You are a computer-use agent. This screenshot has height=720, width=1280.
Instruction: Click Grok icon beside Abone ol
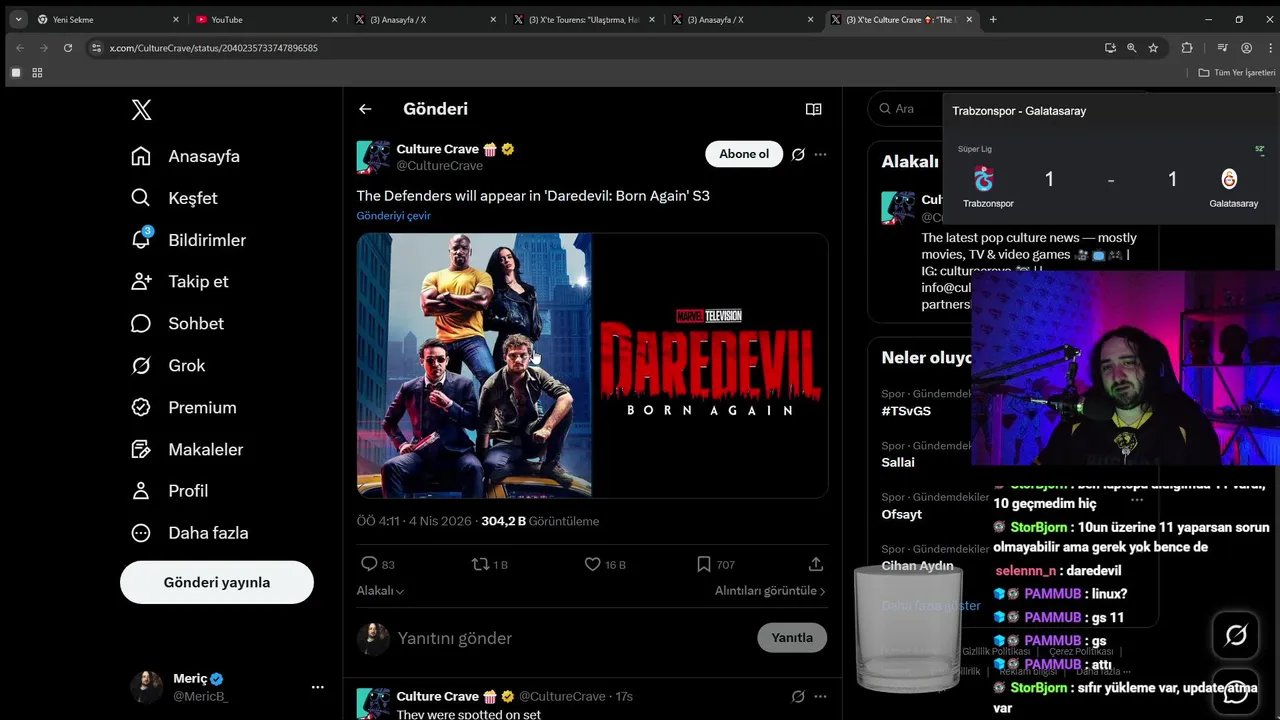click(x=798, y=154)
